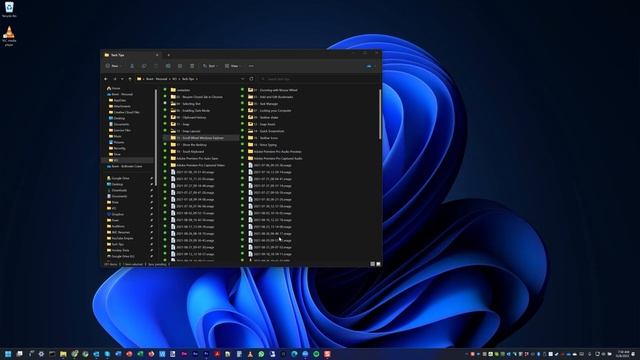Viewport: 640px width, 360px height.
Task: Open the recent locations dropdown arrow
Action: [122, 79]
